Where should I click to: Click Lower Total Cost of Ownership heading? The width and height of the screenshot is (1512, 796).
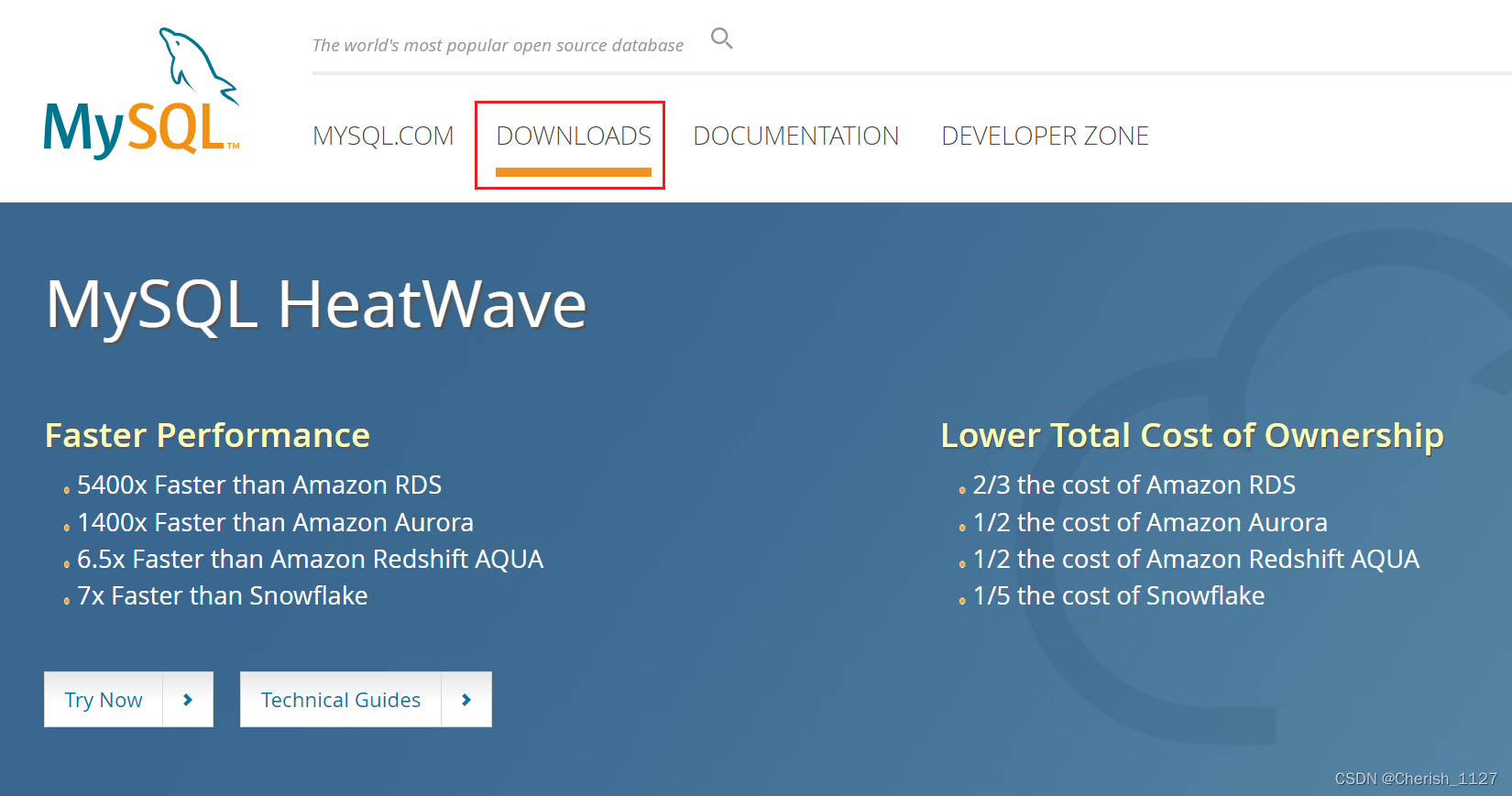1192,435
